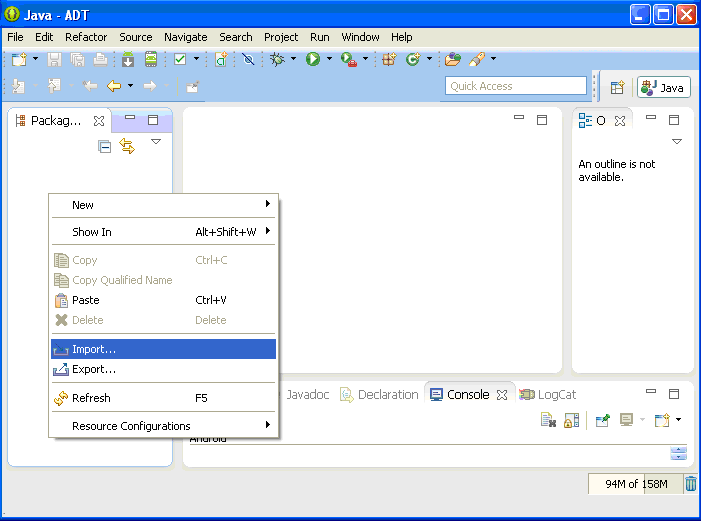Select the Java perspective button
701x521 pixels.
664,87
